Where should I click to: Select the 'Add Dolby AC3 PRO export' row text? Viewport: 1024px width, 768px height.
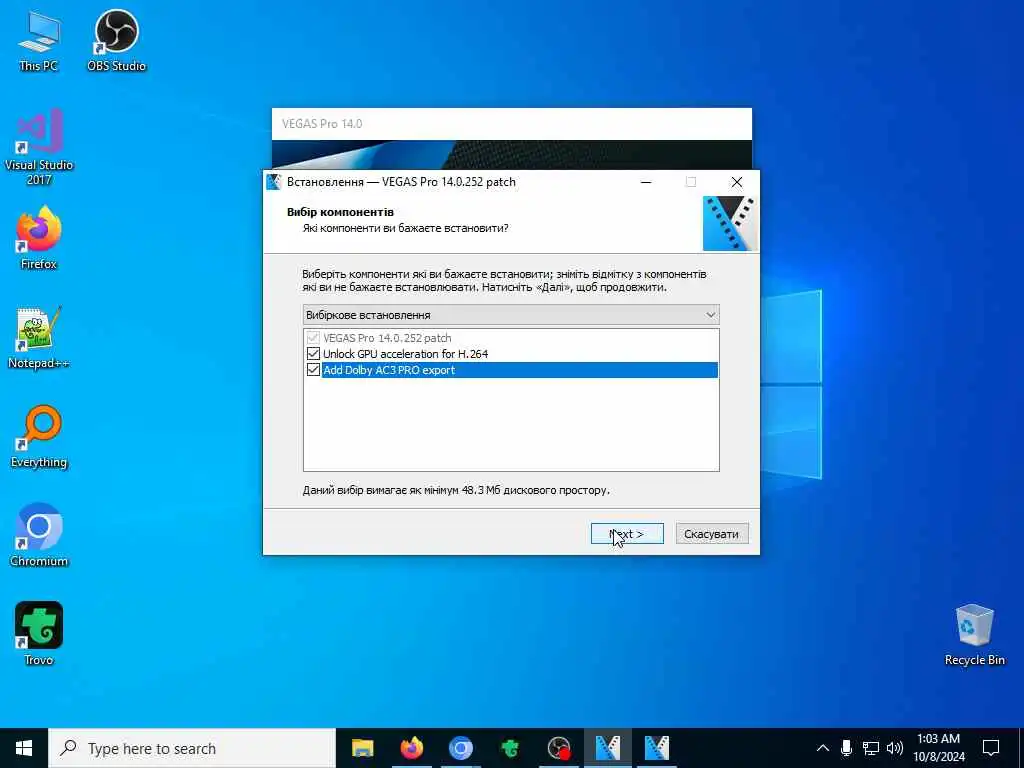pos(389,370)
